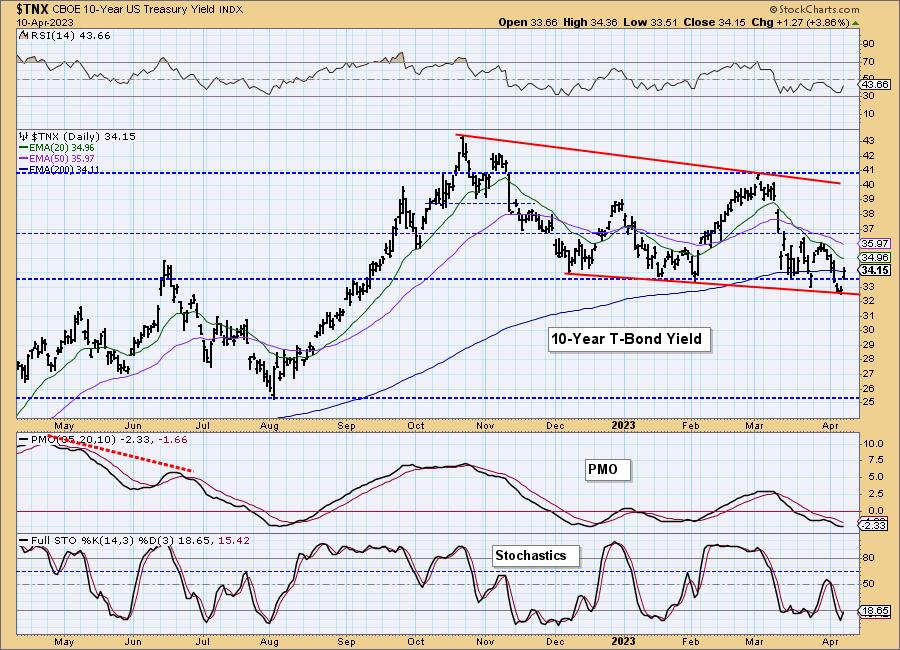Click the 10.0 label on the PMO axis

click(x=872, y=444)
